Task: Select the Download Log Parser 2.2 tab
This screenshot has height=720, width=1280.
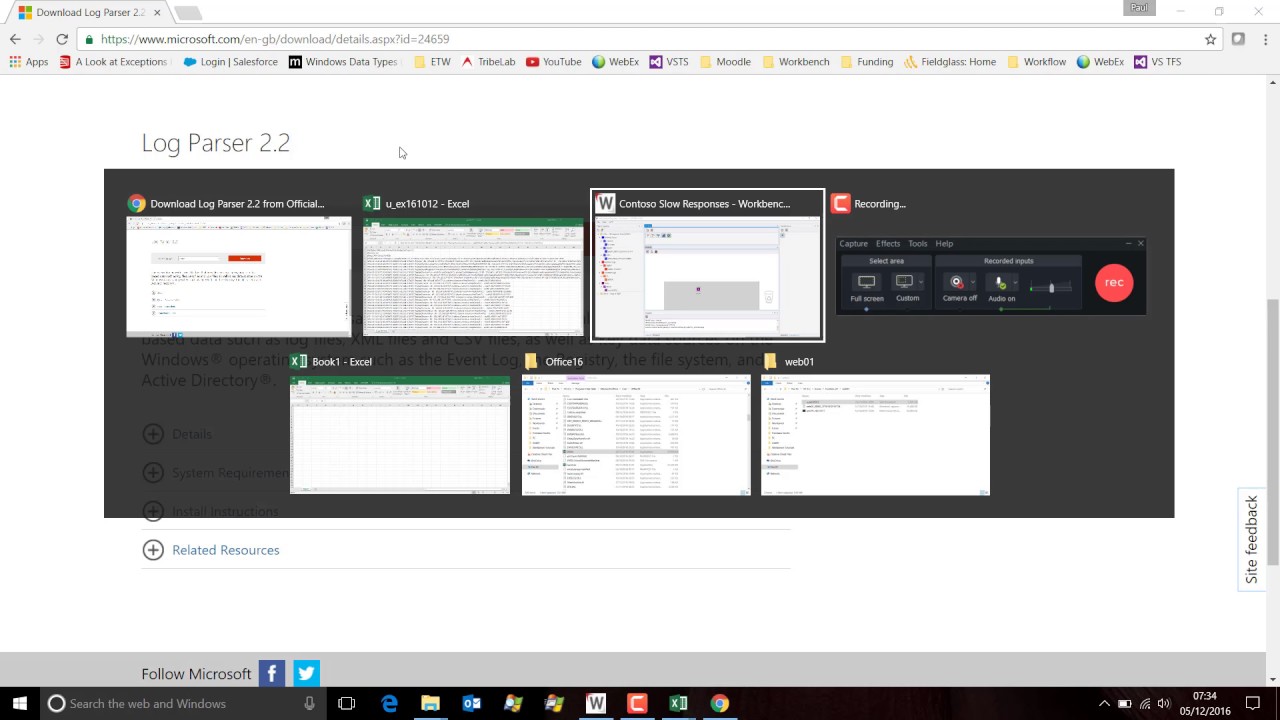Action: coord(89,13)
